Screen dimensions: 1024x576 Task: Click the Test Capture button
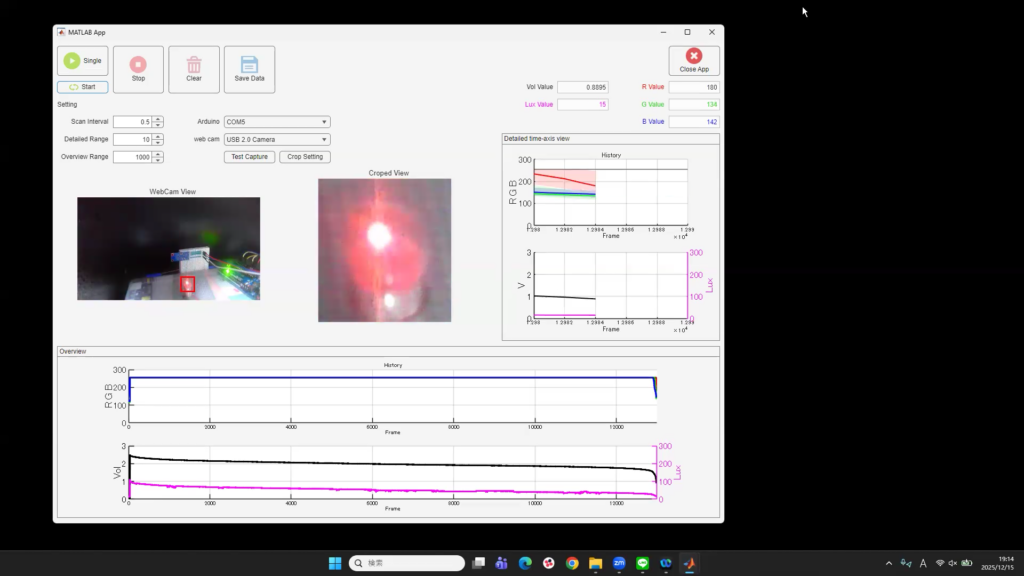(249, 157)
